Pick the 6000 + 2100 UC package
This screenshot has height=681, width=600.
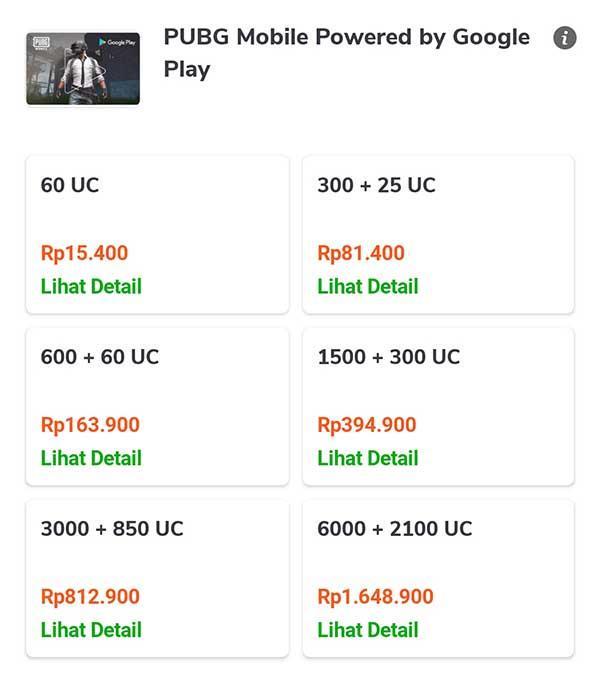point(438,579)
